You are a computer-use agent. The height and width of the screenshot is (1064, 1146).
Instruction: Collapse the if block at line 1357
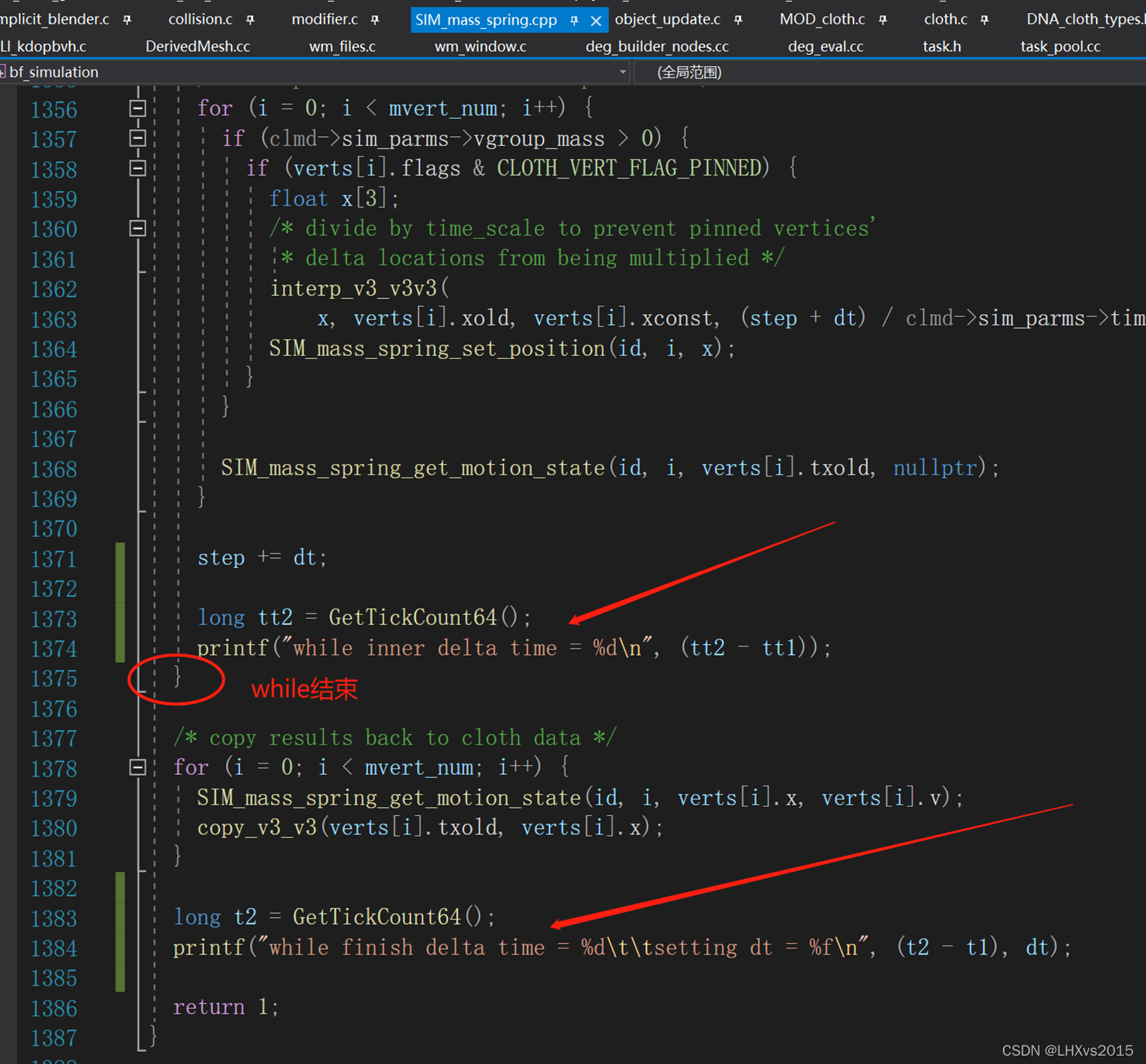138,138
